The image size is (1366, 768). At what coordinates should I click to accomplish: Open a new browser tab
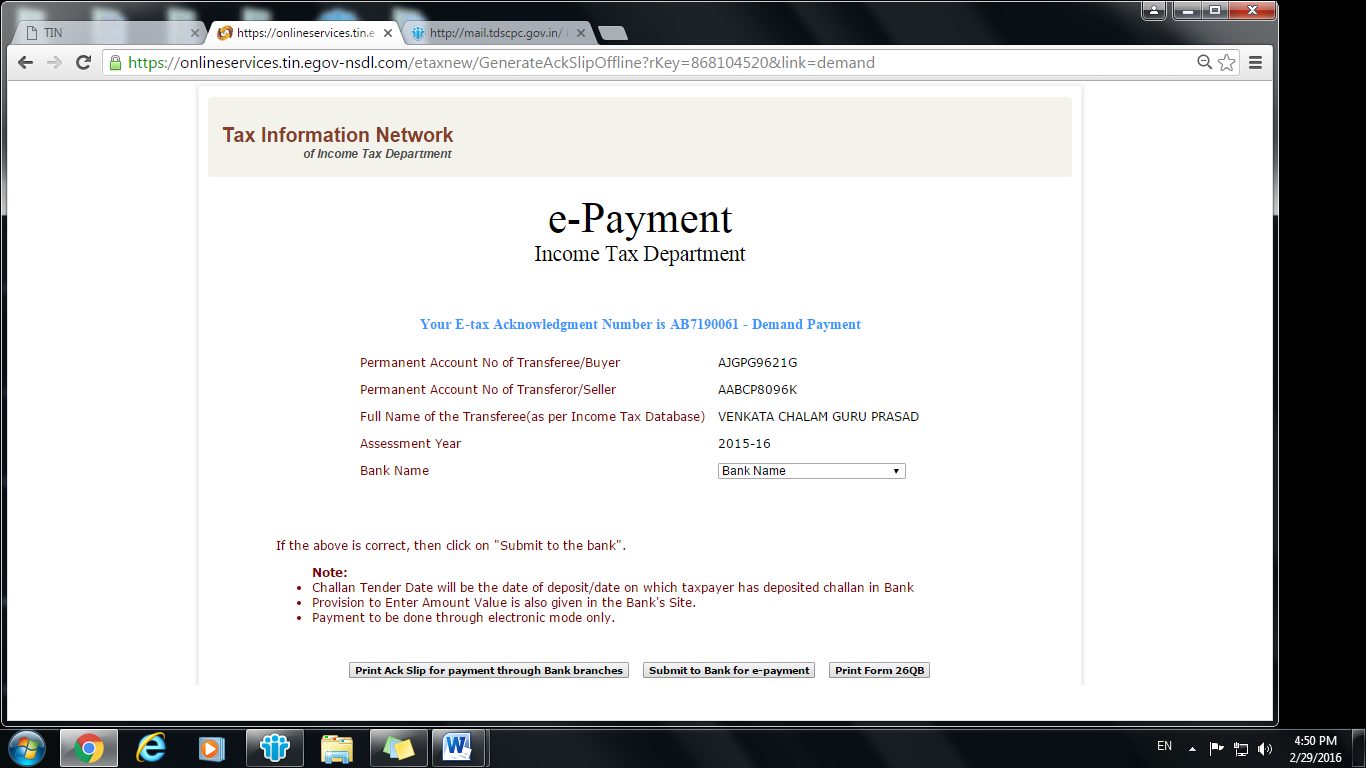[x=612, y=33]
